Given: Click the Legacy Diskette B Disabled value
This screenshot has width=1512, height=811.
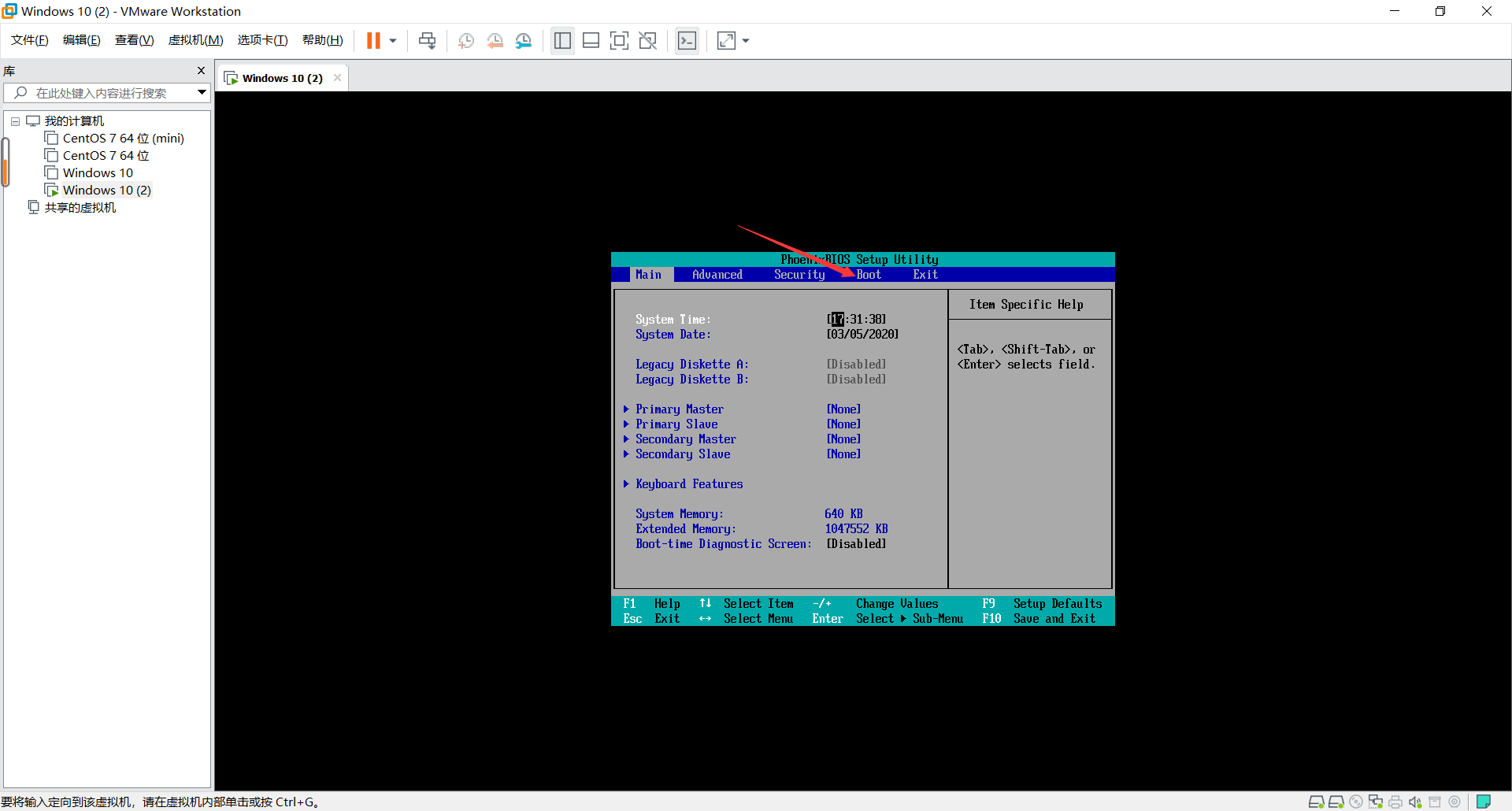Looking at the screenshot, I should click(856, 380).
